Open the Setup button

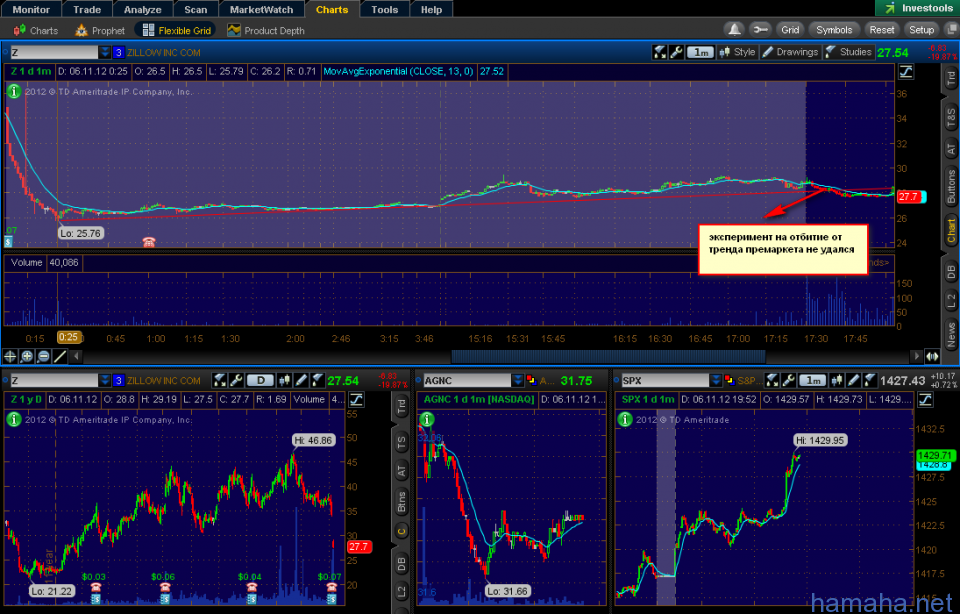[x=921, y=29]
